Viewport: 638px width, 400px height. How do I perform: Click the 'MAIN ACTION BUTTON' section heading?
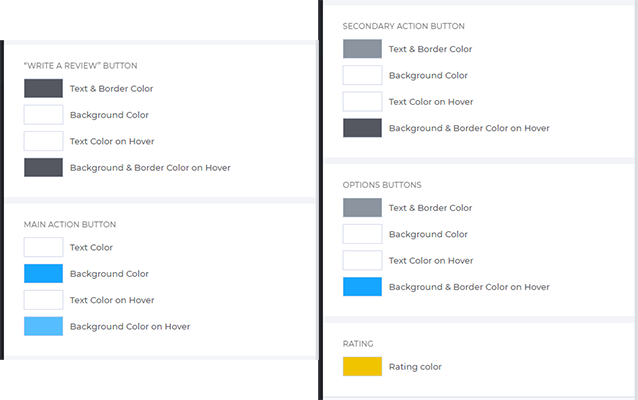[x=70, y=224]
